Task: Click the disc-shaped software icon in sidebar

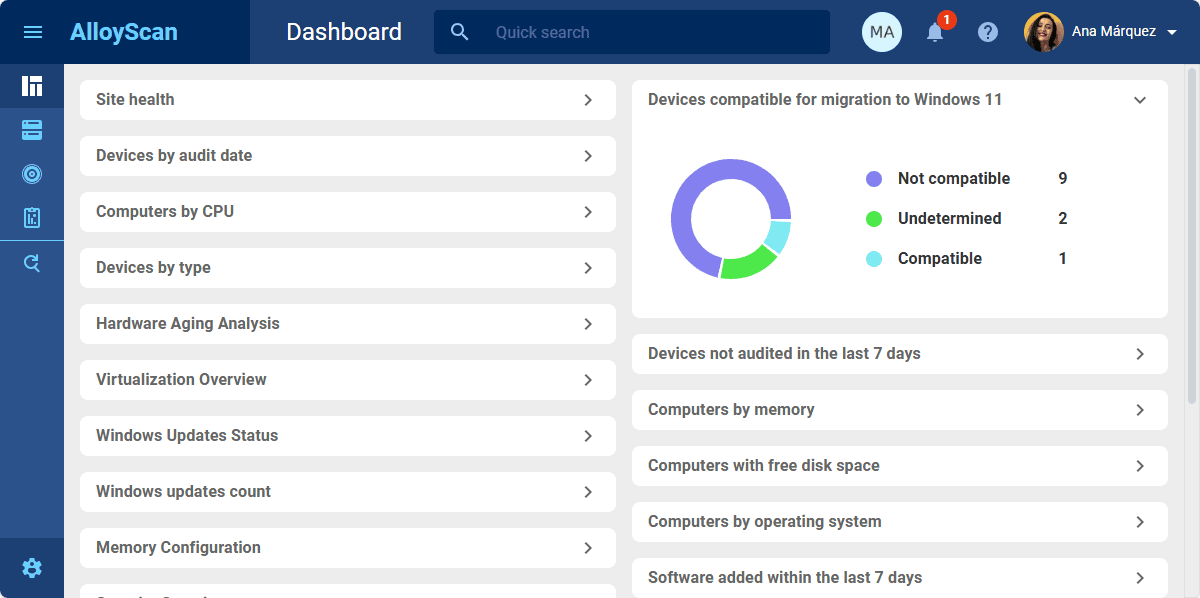Action: 32,174
